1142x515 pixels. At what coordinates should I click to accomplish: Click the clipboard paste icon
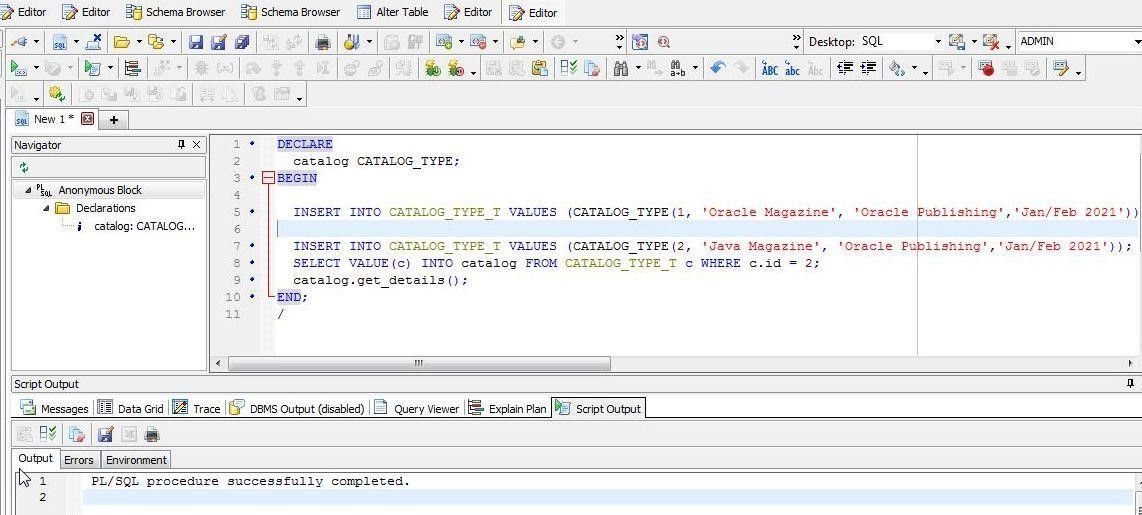click(540, 68)
